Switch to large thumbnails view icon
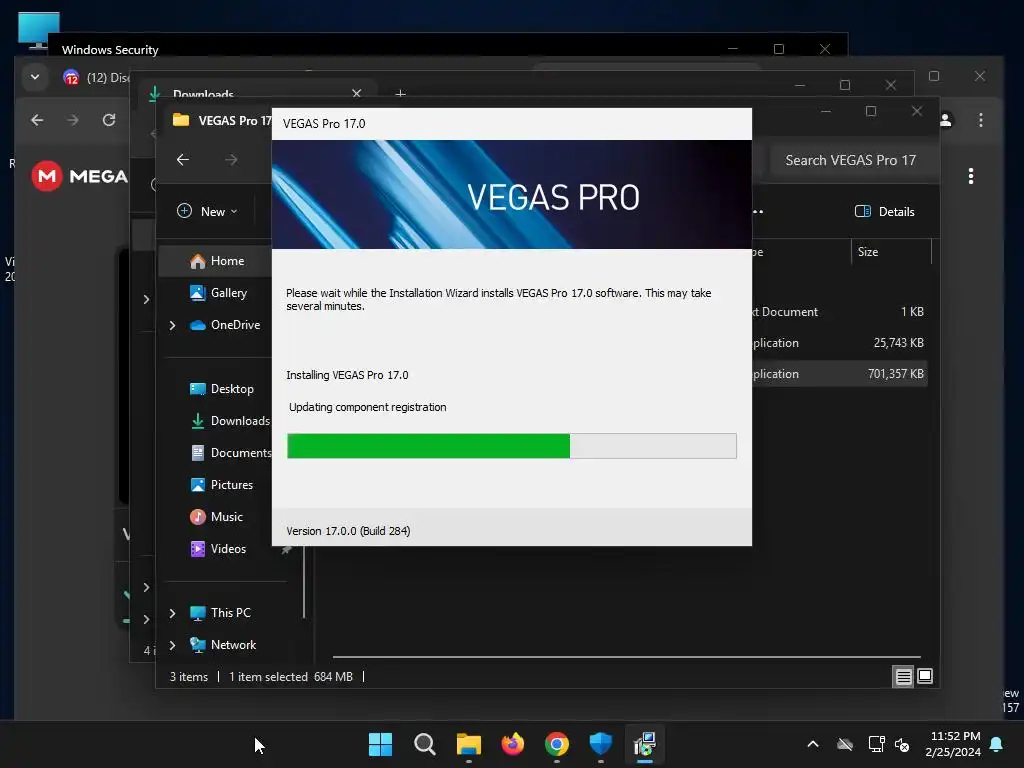The height and width of the screenshot is (768, 1024). click(925, 676)
